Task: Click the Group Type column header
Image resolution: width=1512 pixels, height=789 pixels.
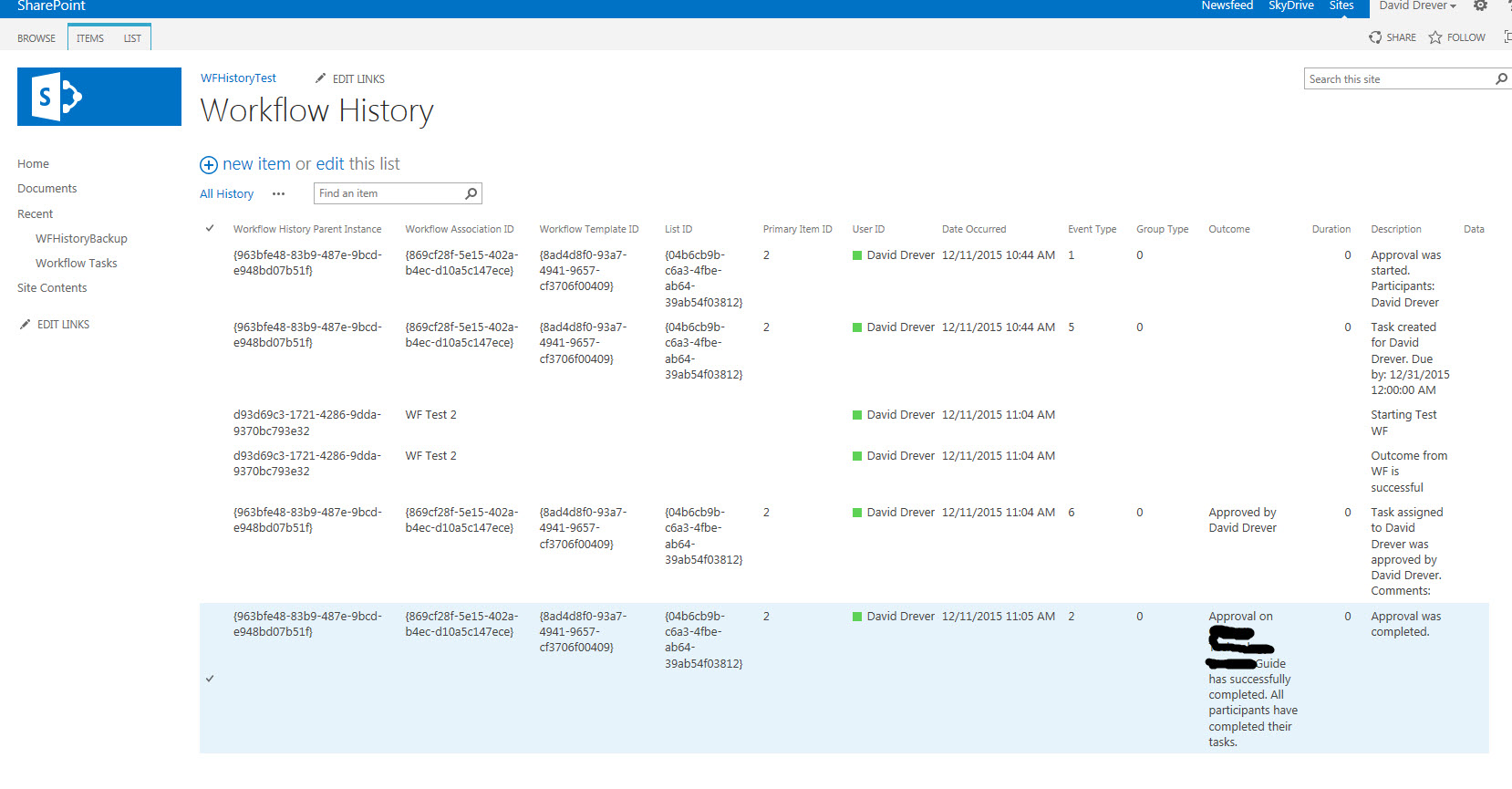Action: pos(1162,229)
